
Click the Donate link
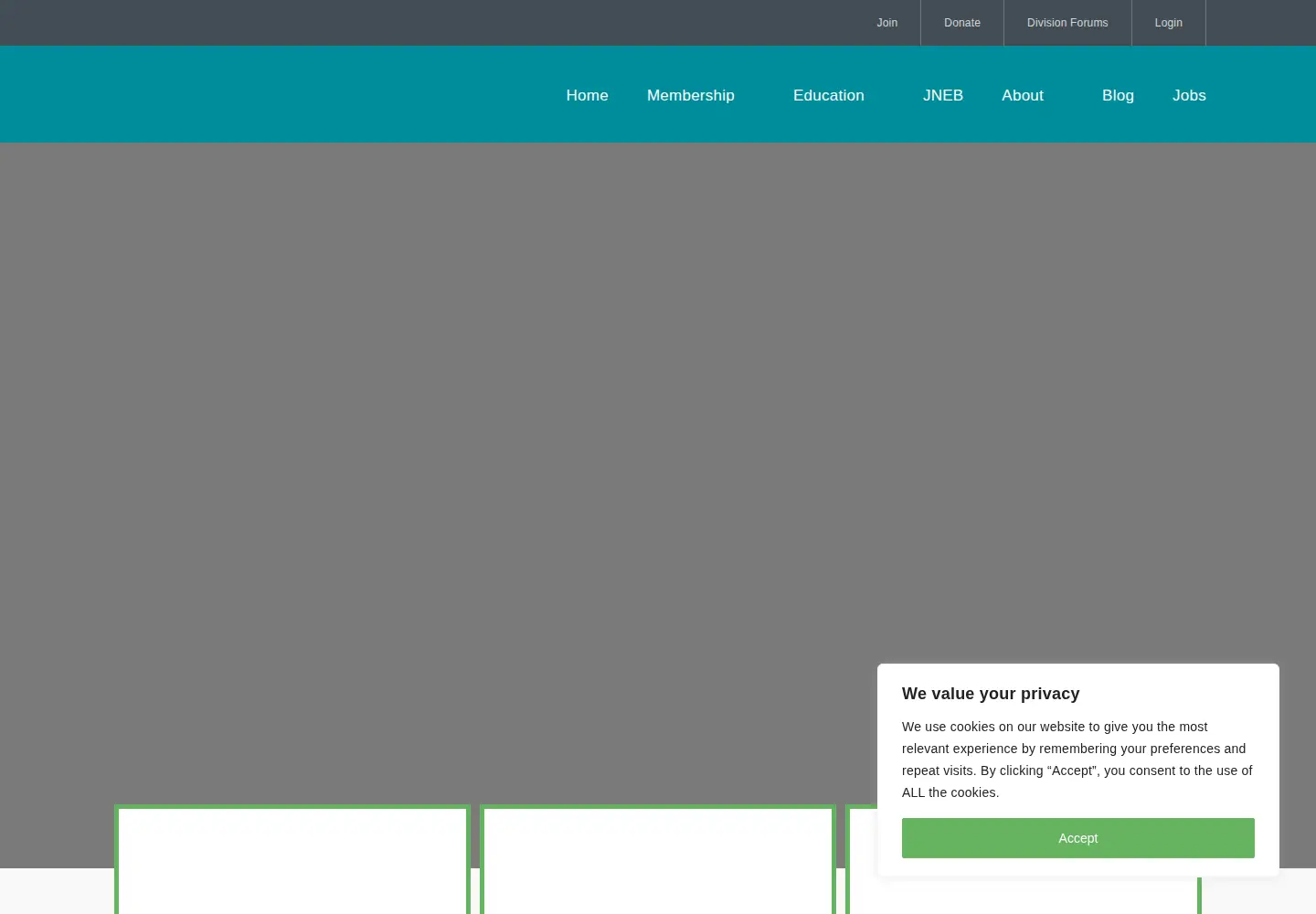point(962,23)
